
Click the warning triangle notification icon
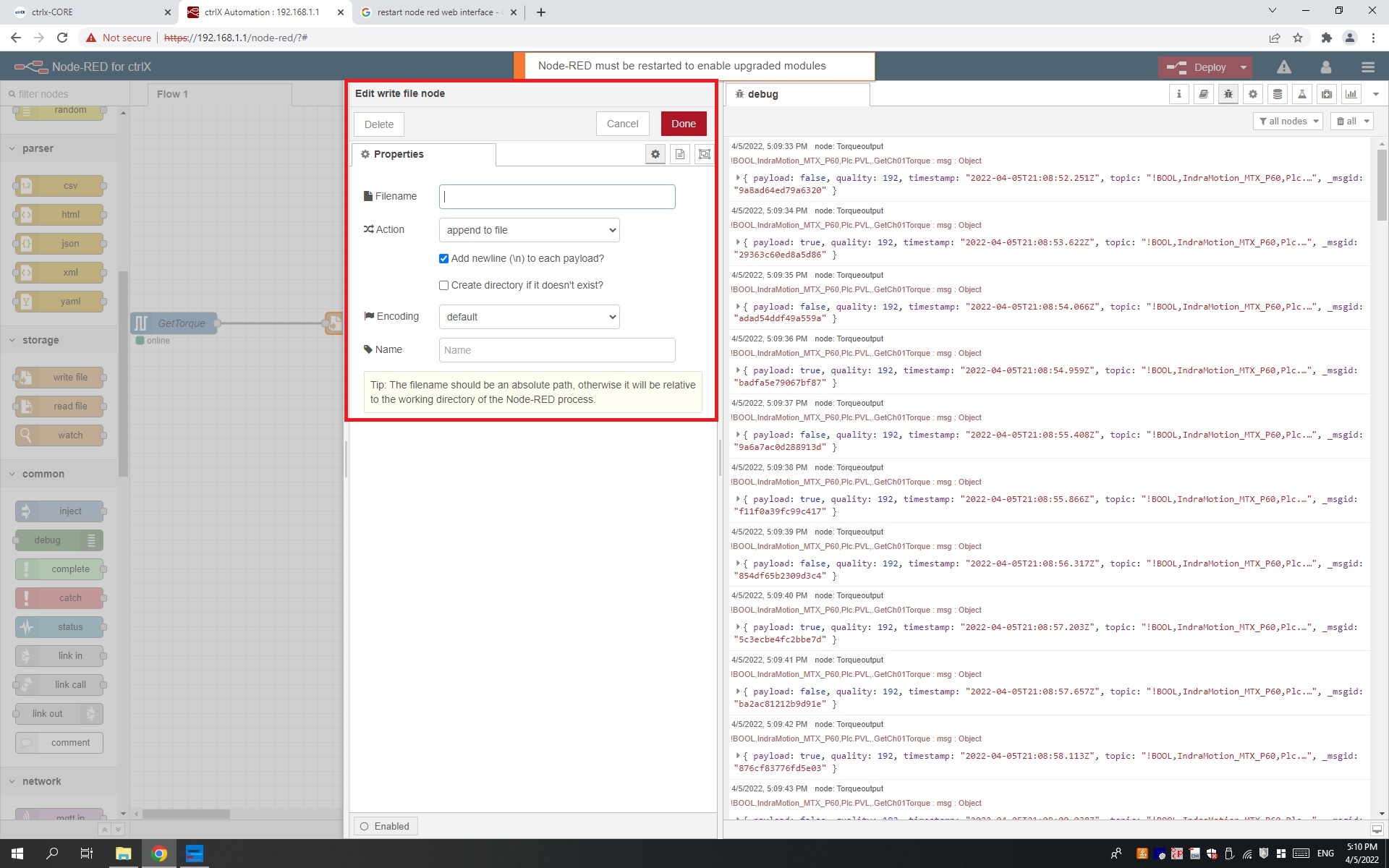point(1283,67)
